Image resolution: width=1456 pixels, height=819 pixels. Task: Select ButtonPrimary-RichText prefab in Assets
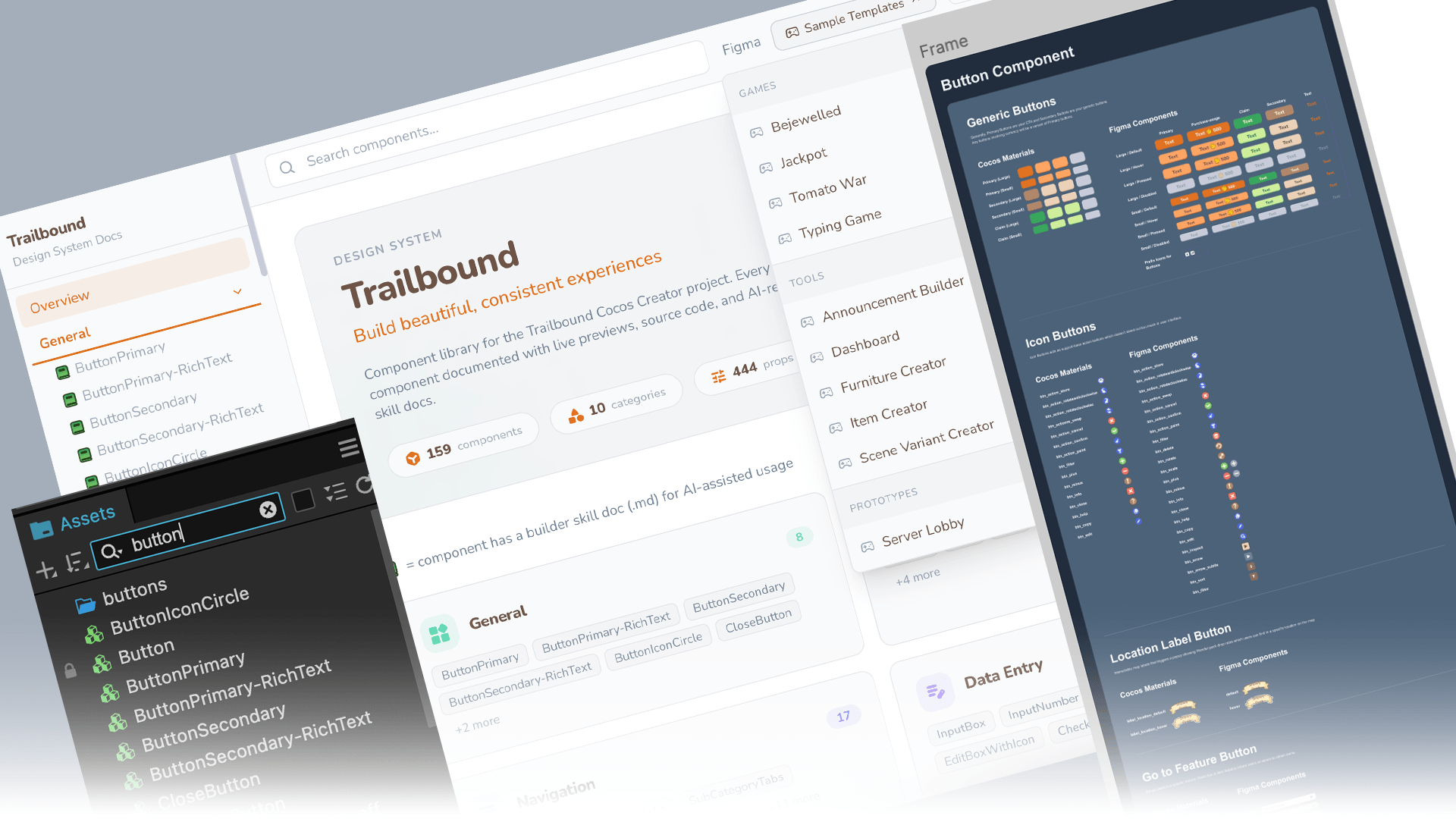(232, 691)
